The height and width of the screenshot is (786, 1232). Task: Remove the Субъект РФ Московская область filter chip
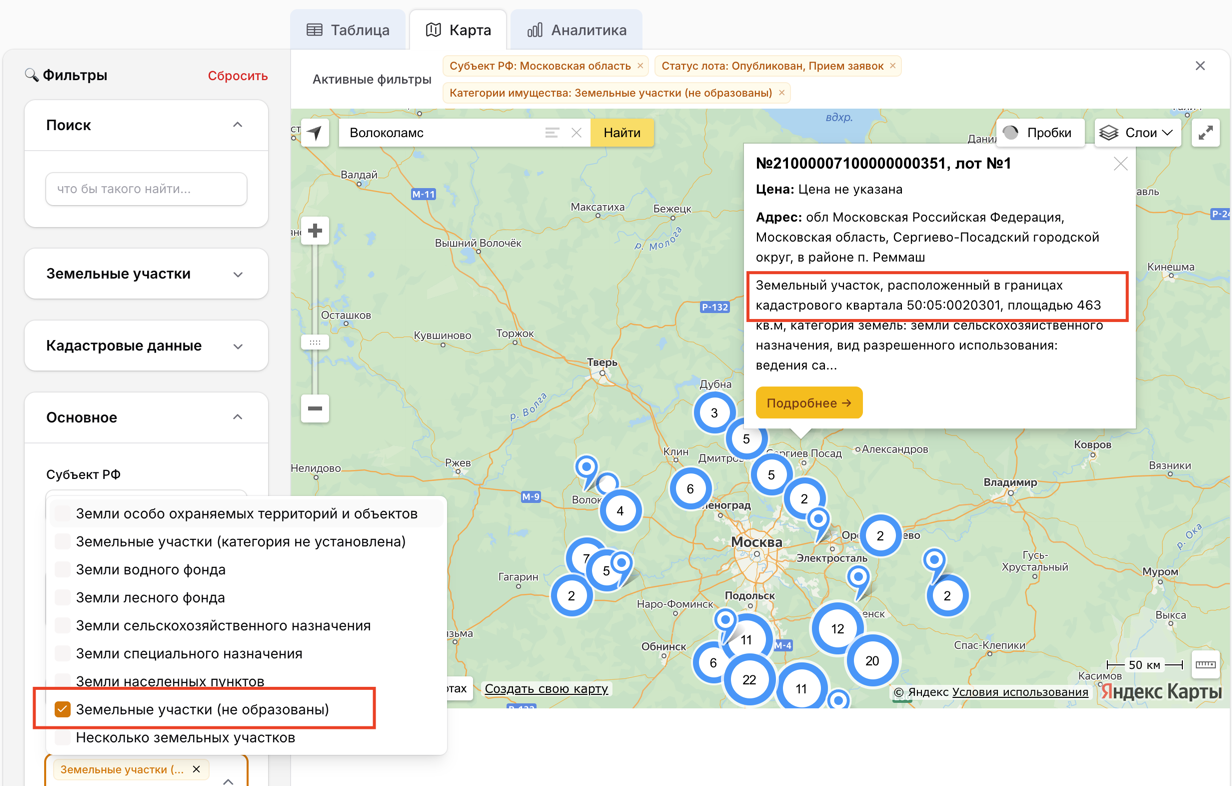tap(640, 66)
